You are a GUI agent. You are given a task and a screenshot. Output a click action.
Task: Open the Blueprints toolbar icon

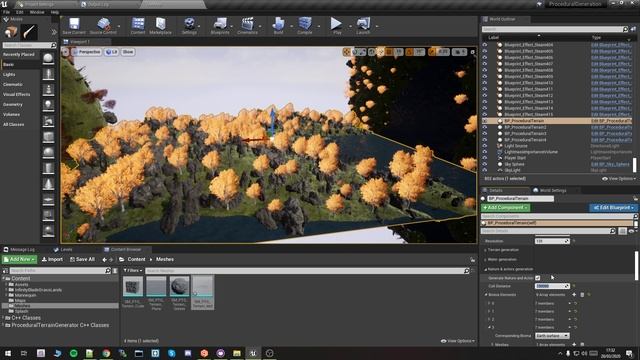click(x=220, y=26)
